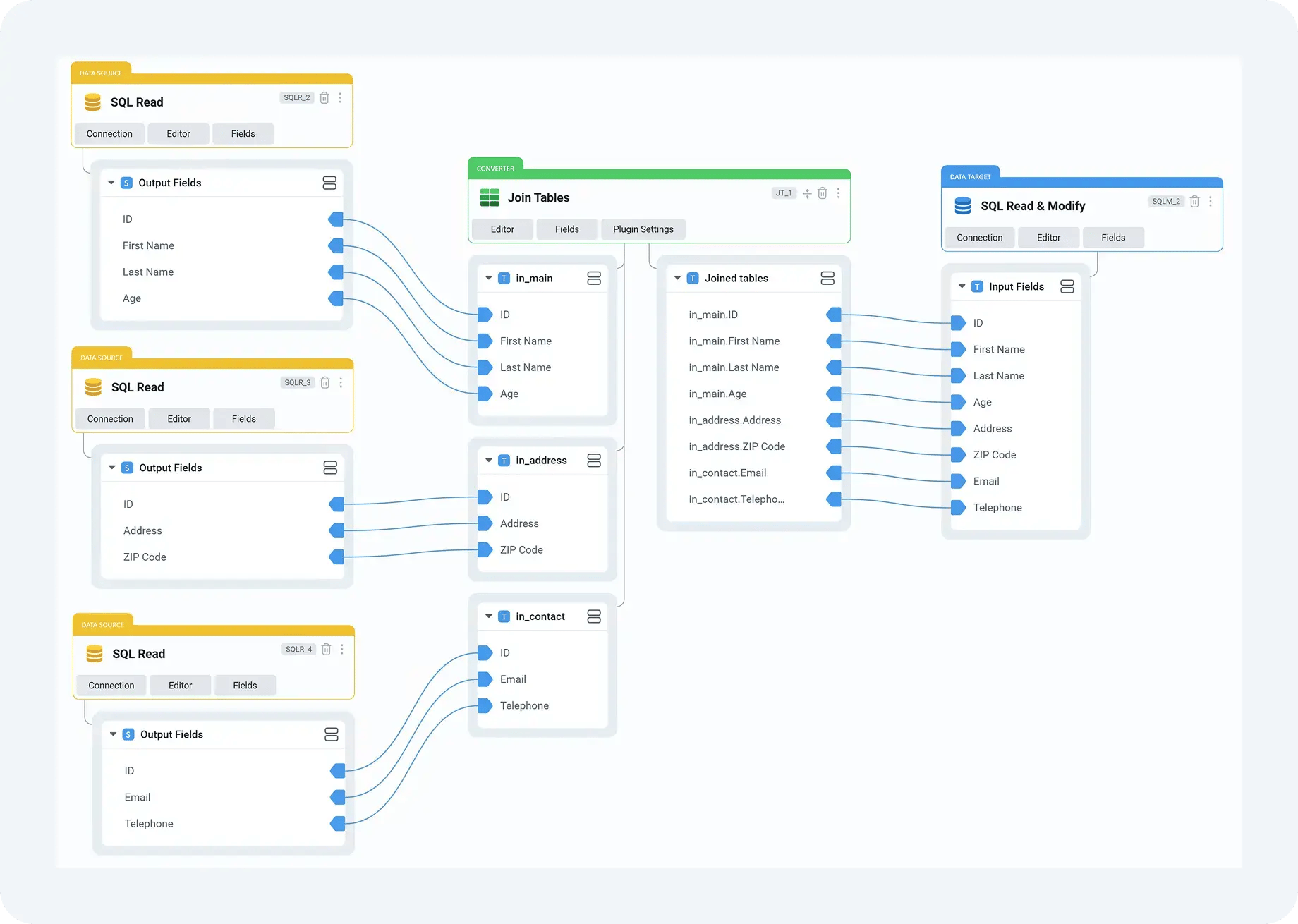
Task: Click trash icon on SQL Read & Modify
Action: coord(1194,202)
